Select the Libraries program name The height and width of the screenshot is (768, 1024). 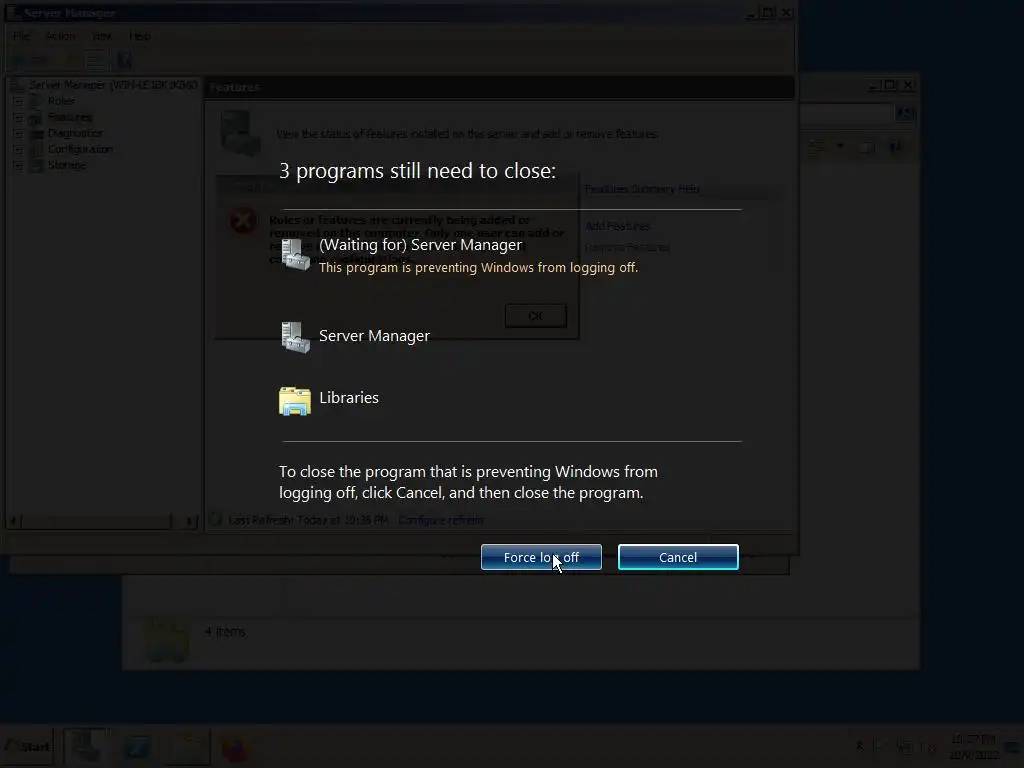point(349,398)
